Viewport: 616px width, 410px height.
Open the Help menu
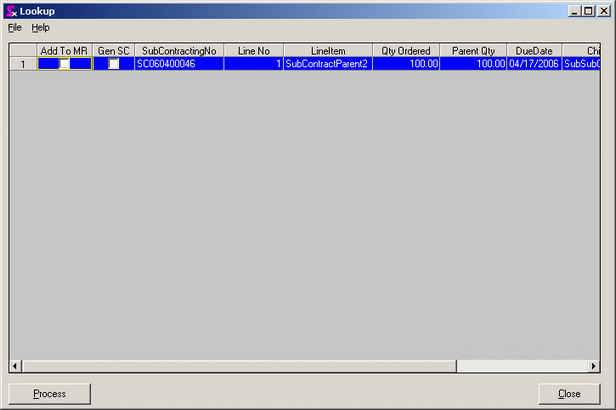point(40,27)
